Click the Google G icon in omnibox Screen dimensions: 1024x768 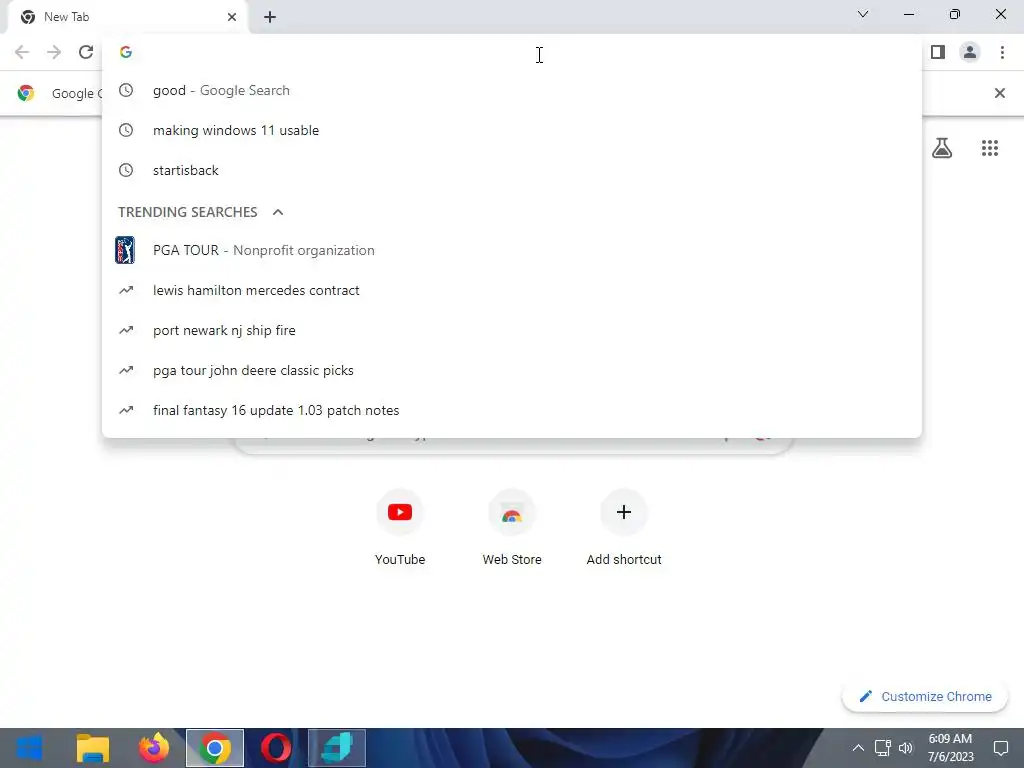pos(126,52)
